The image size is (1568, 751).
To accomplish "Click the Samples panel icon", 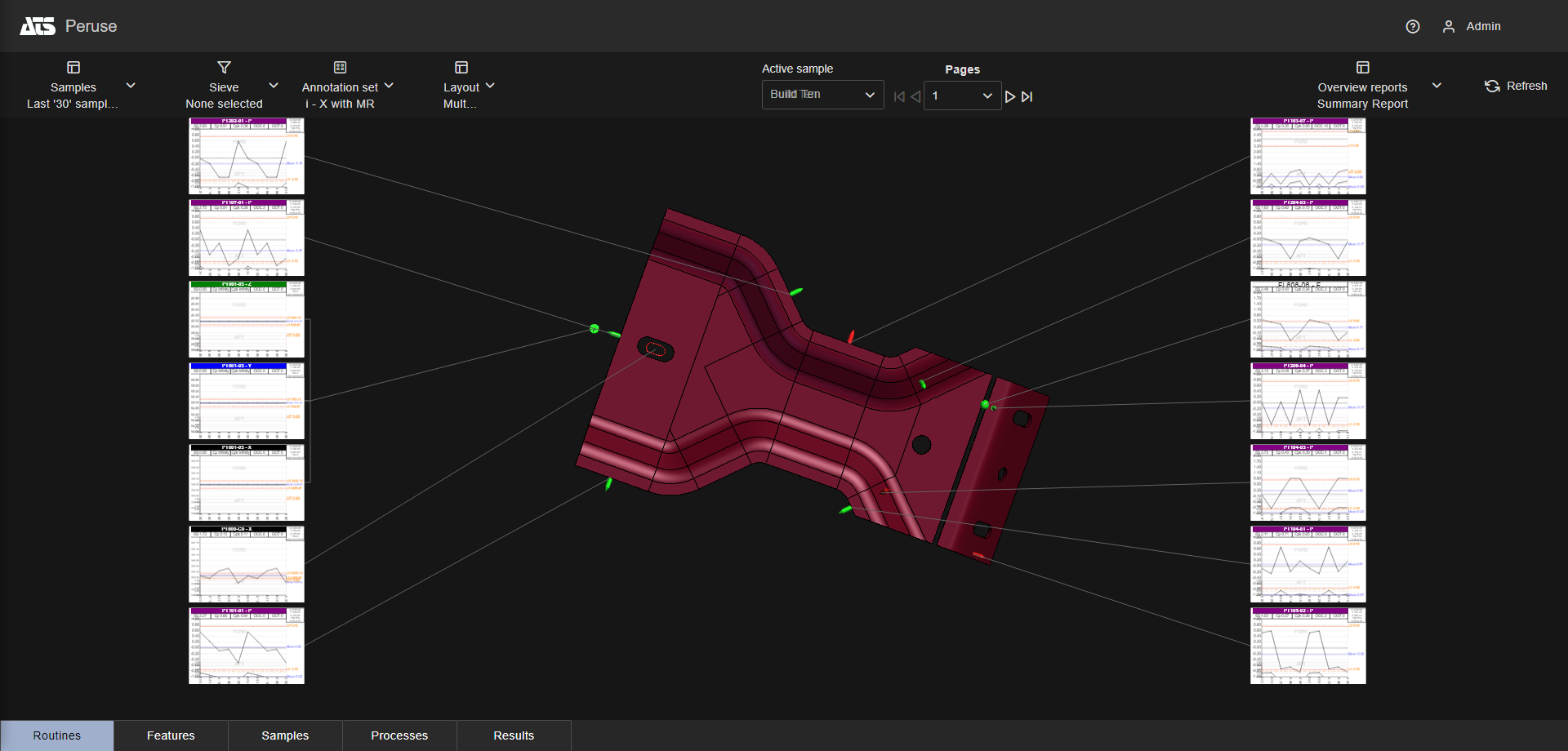I will (x=73, y=67).
